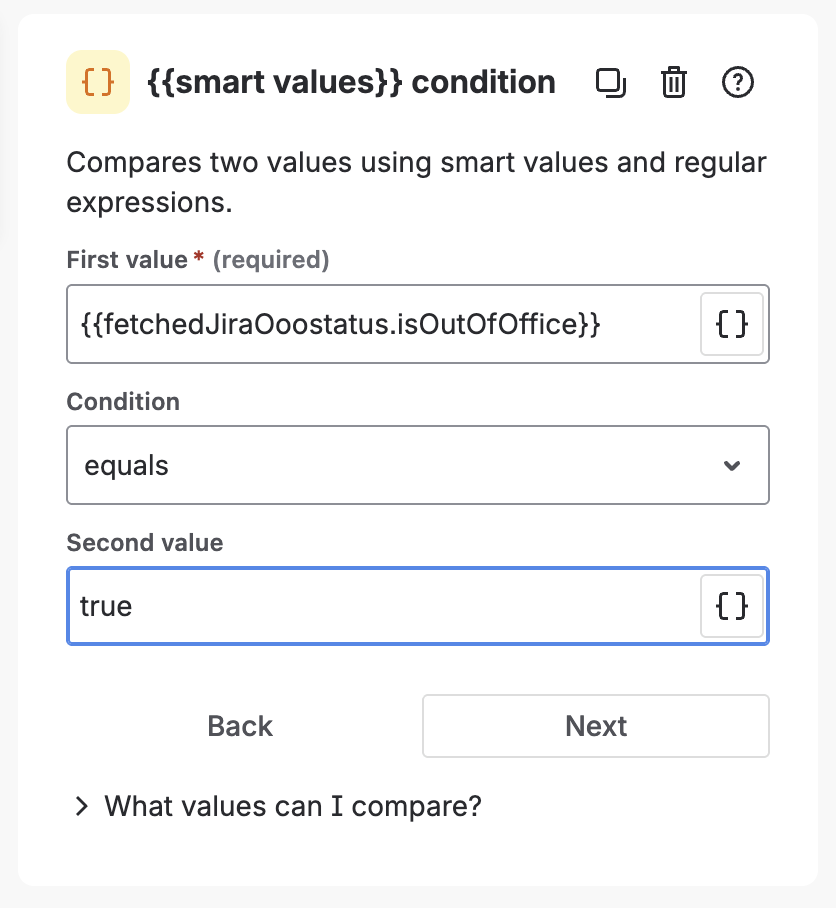The image size is (836, 908).
Task: Duplicate this condition component
Action: click(610, 83)
